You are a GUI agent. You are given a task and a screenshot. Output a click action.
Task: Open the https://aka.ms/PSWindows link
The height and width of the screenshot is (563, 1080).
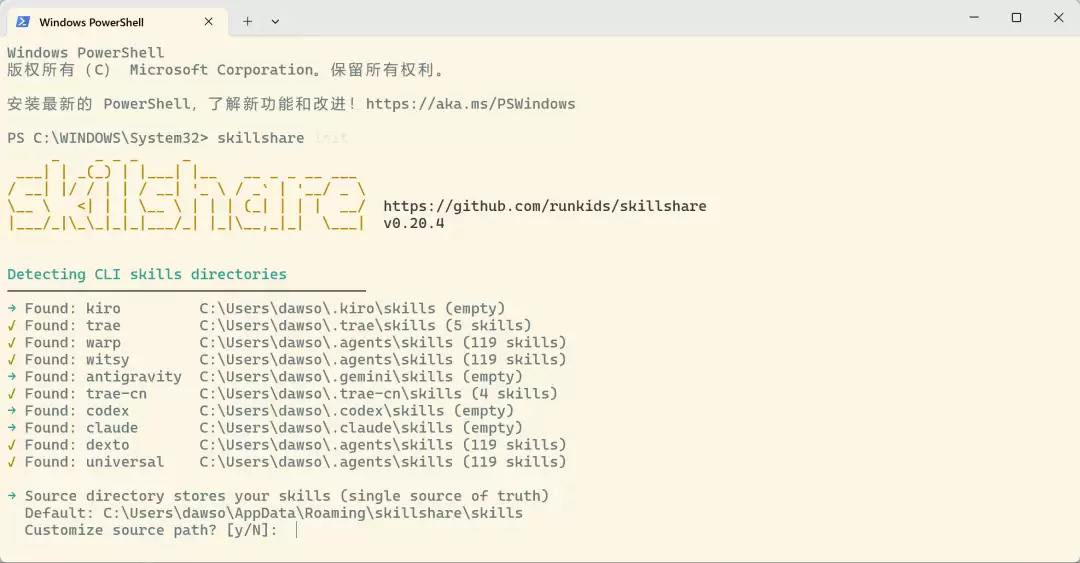point(470,104)
